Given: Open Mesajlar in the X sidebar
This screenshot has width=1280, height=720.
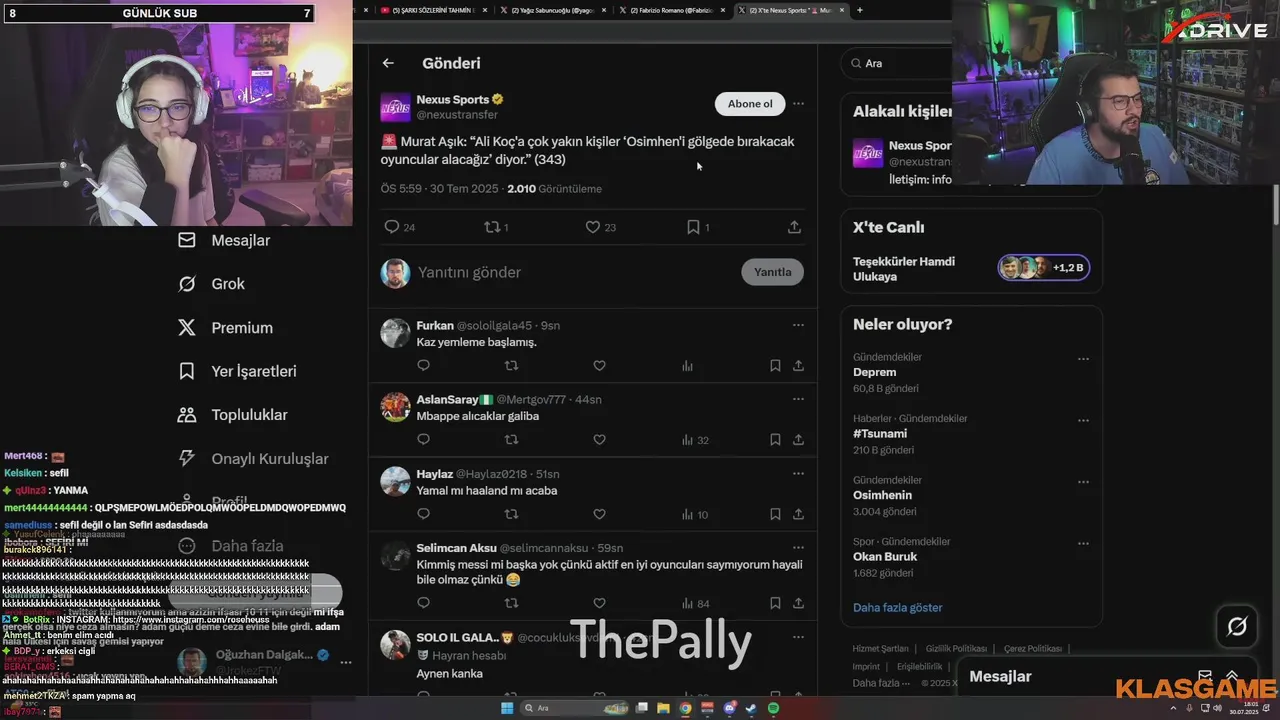Looking at the screenshot, I should tap(224, 240).
